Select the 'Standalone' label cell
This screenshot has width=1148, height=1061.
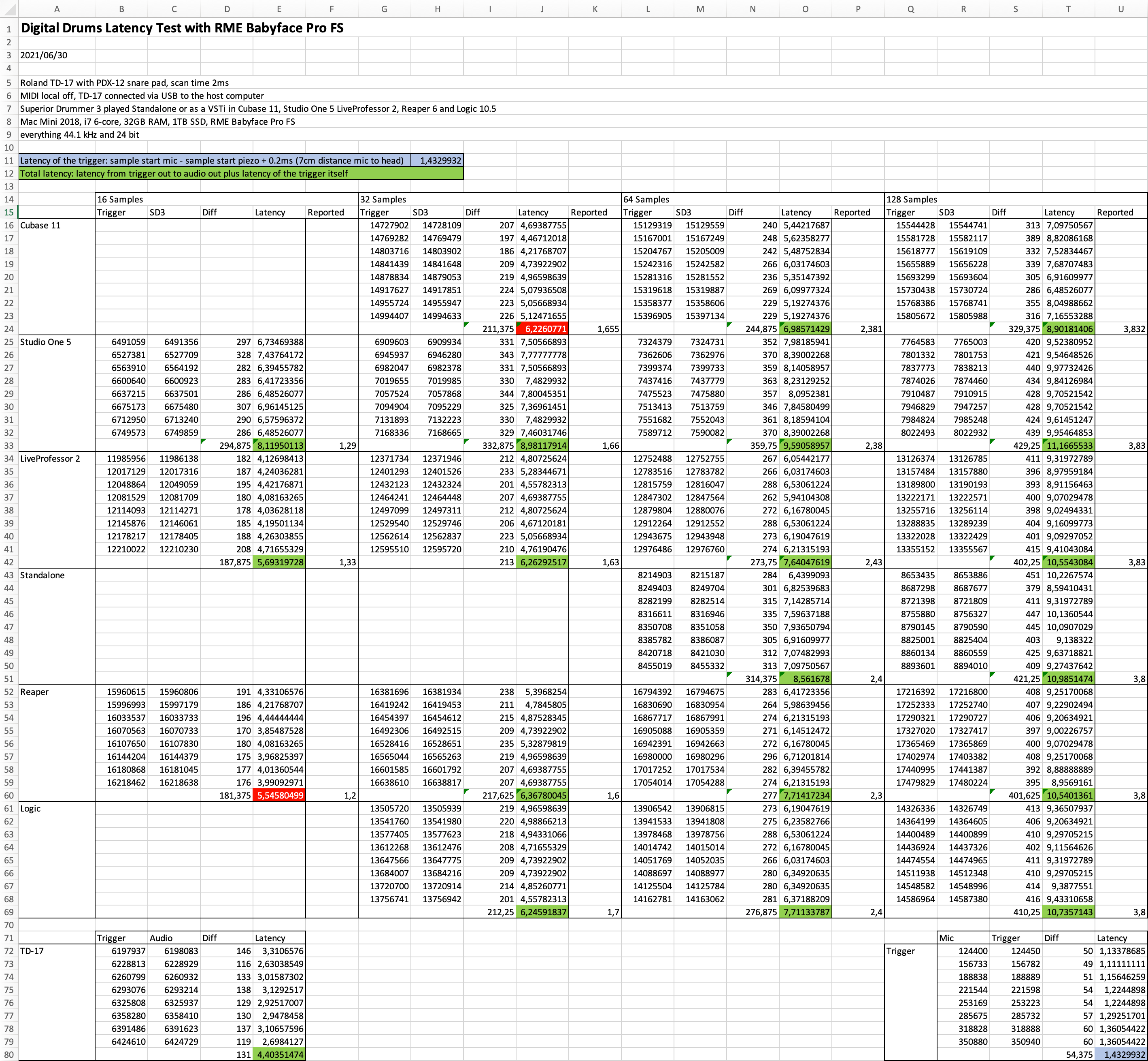pos(42,575)
